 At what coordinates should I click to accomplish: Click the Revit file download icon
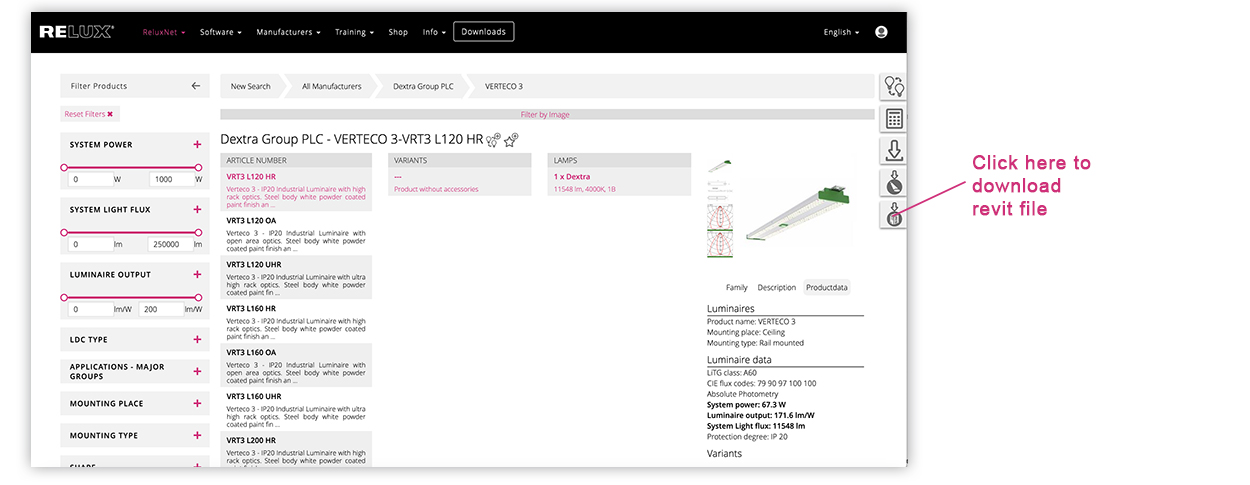(893, 214)
